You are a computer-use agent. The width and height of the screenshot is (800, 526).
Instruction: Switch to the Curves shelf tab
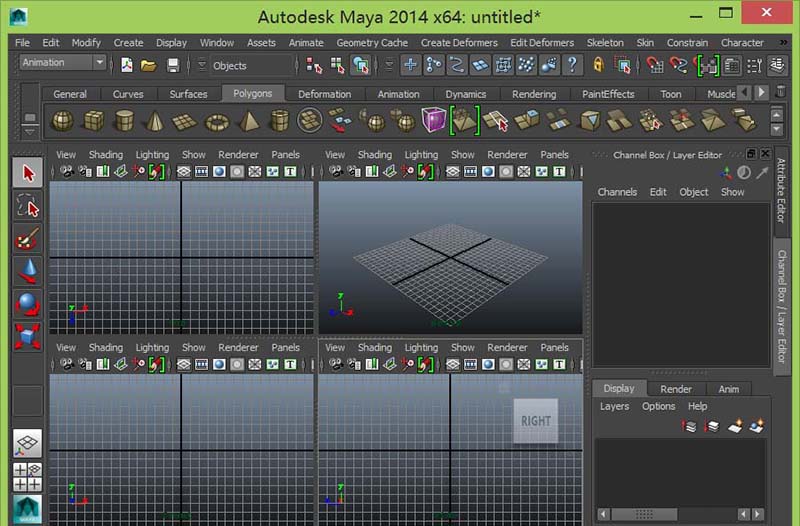[128, 94]
